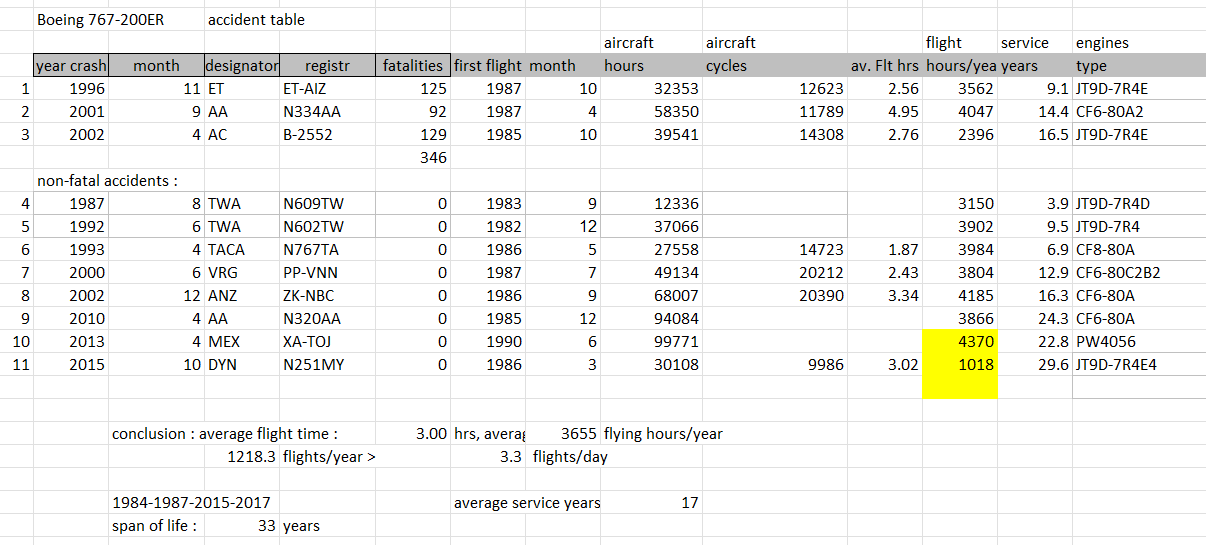The image size is (1206, 545).
Task: Click the 'fatalities' header cell
Action: [x=413, y=65]
